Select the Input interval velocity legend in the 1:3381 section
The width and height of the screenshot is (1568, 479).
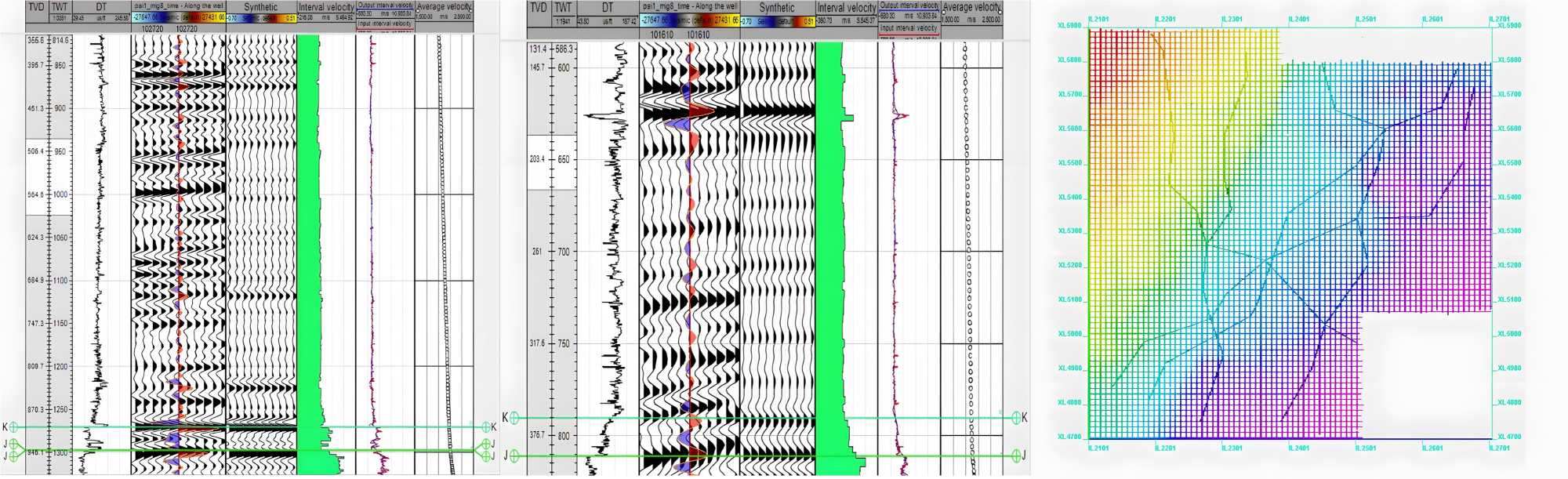384,24
